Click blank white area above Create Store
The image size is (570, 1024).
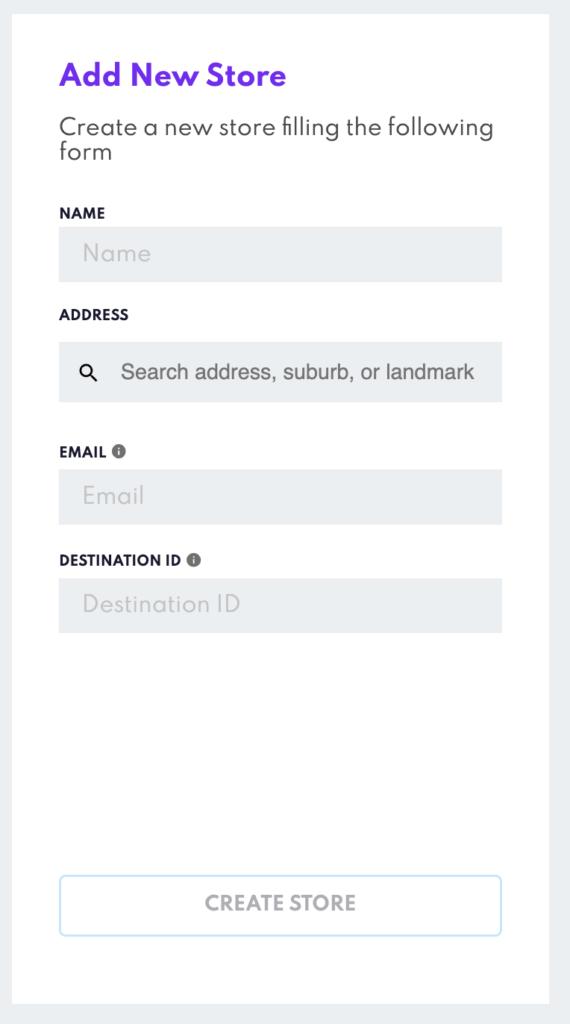pyautogui.click(x=280, y=751)
